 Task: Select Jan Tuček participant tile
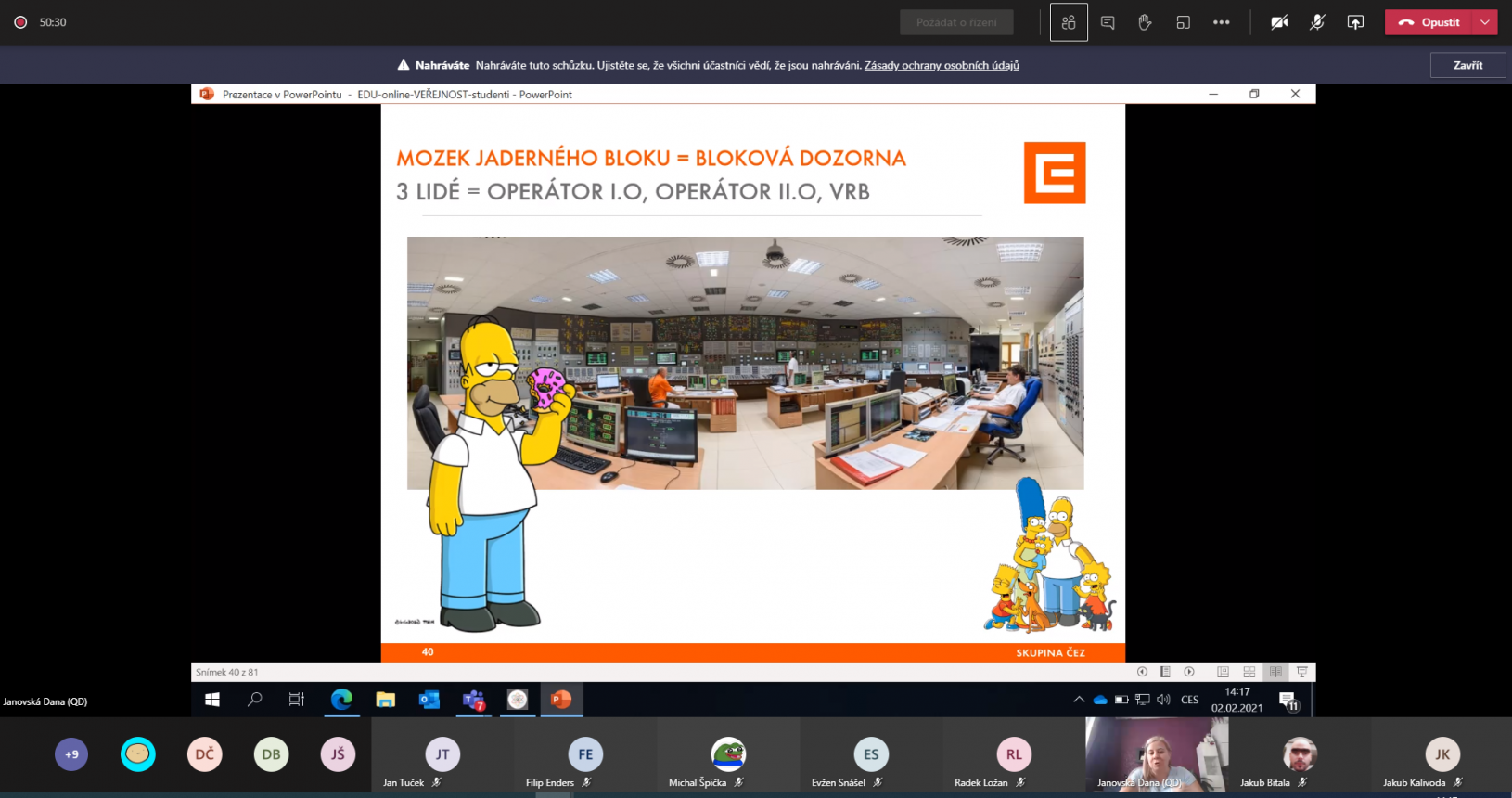click(442, 755)
